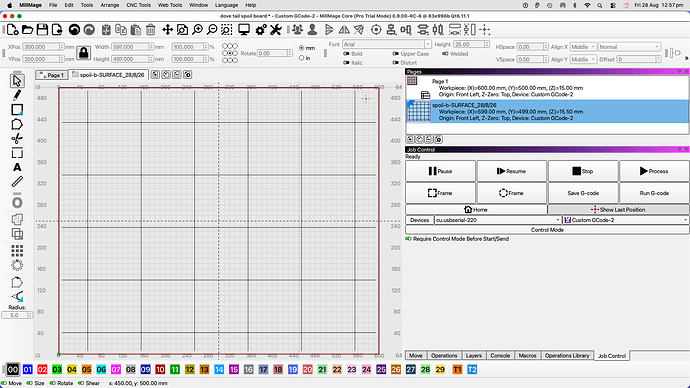Click the Undo arrow icon

coord(74,29)
